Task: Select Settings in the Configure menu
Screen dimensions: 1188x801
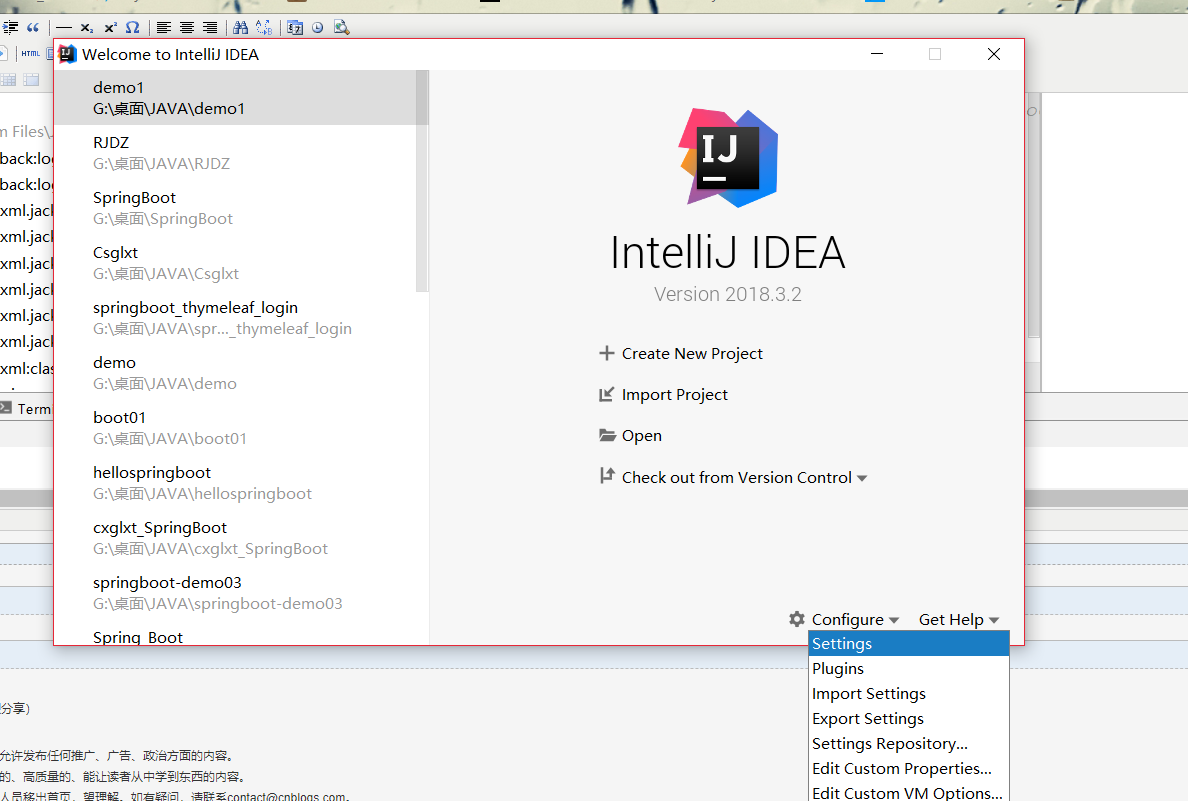Action: (x=909, y=643)
